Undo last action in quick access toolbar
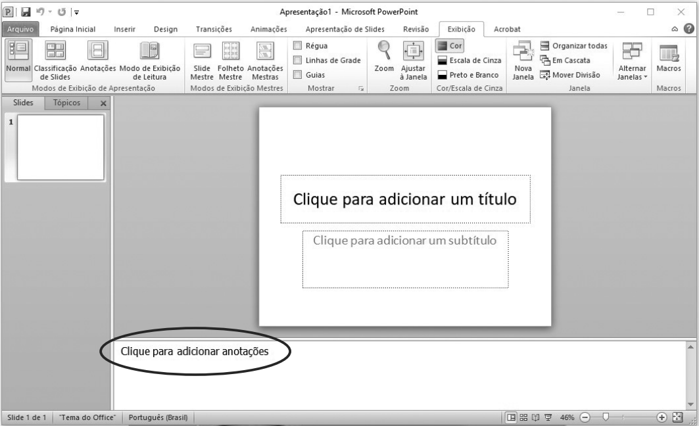The image size is (699, 426). 40,12
